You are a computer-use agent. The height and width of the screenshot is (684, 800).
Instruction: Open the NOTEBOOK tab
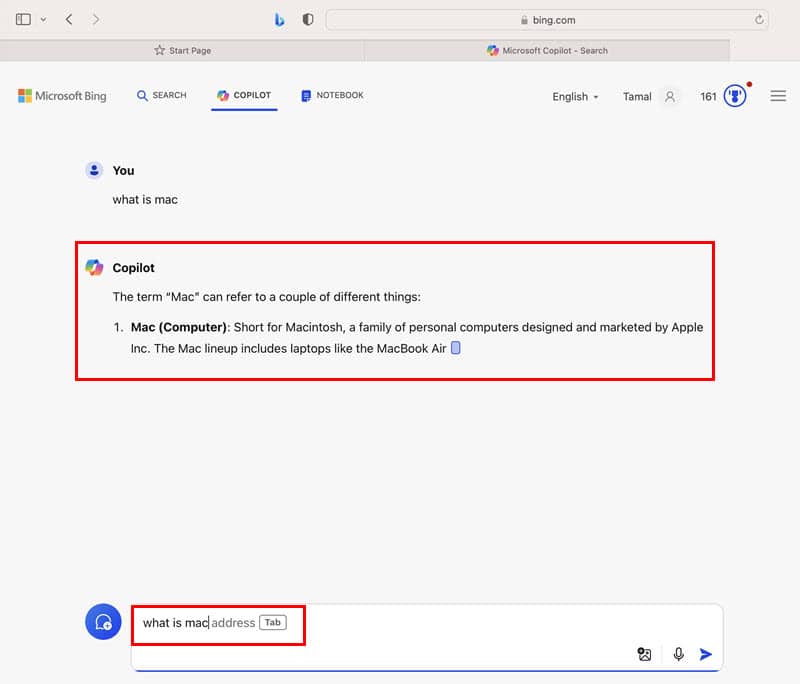[x=332, y=95]
